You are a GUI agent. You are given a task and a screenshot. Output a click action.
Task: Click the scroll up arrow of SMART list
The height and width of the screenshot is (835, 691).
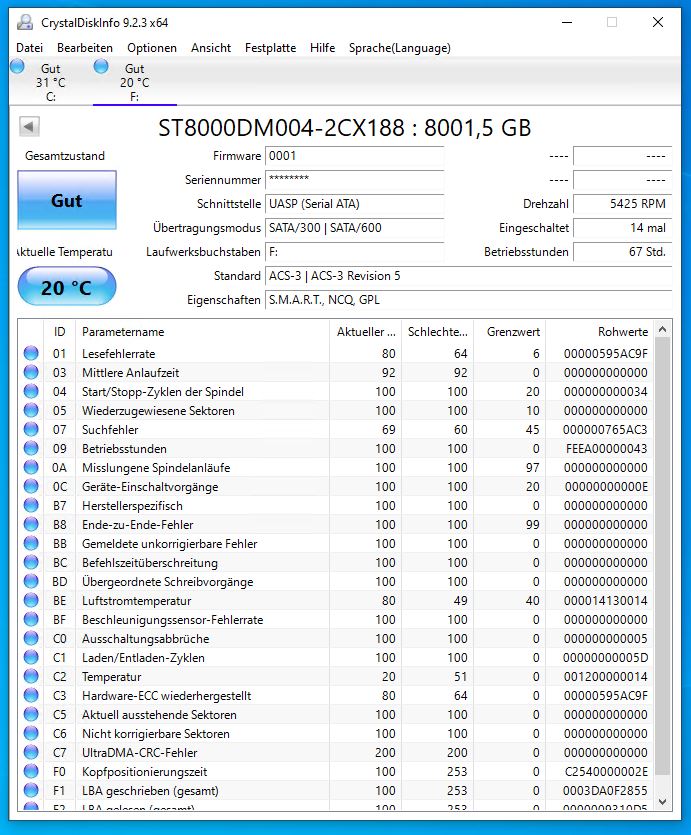pos(663,330)
